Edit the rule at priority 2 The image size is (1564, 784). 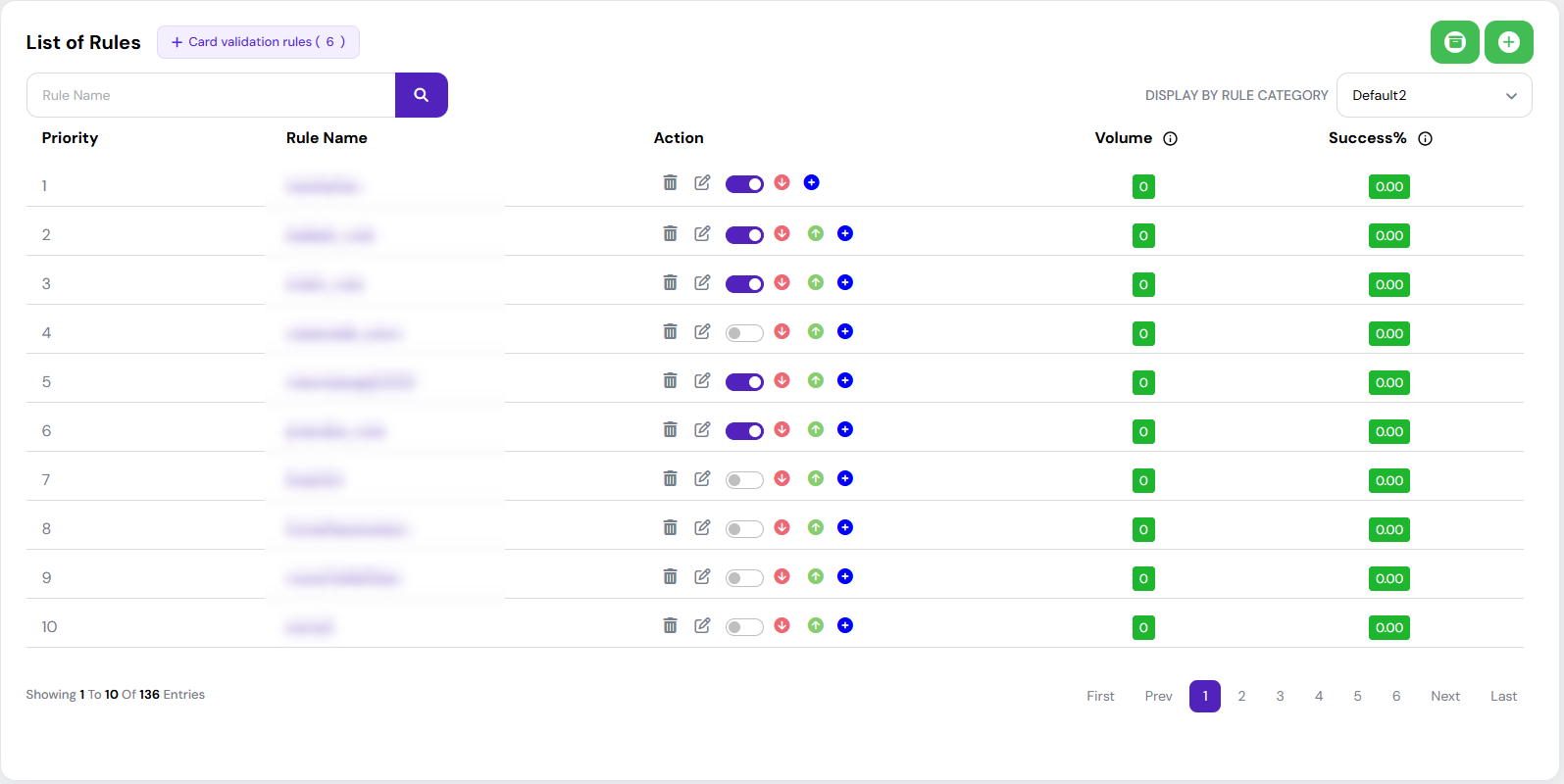click(x=702, y=233)
